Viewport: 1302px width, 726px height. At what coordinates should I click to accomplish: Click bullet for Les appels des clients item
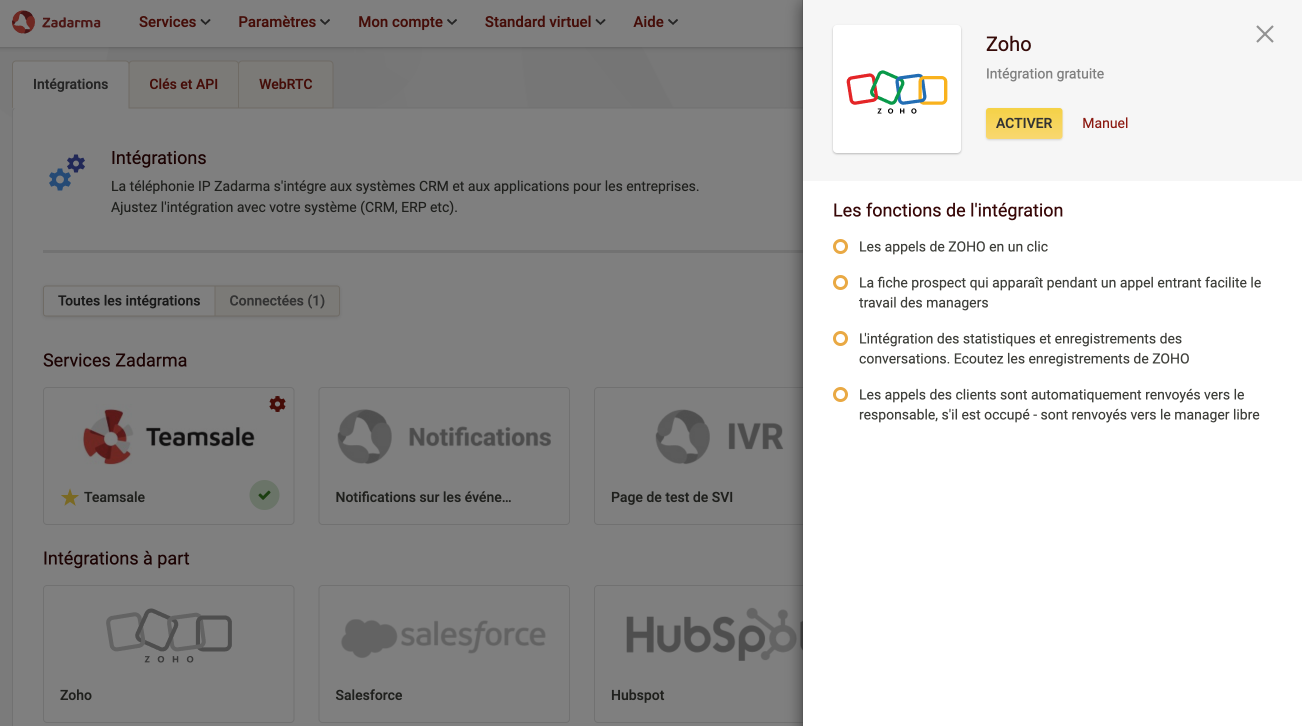coord(841,395)
